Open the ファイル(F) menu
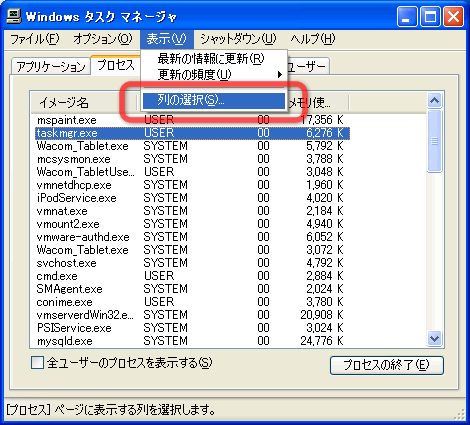470x425 pixels. 35,39
